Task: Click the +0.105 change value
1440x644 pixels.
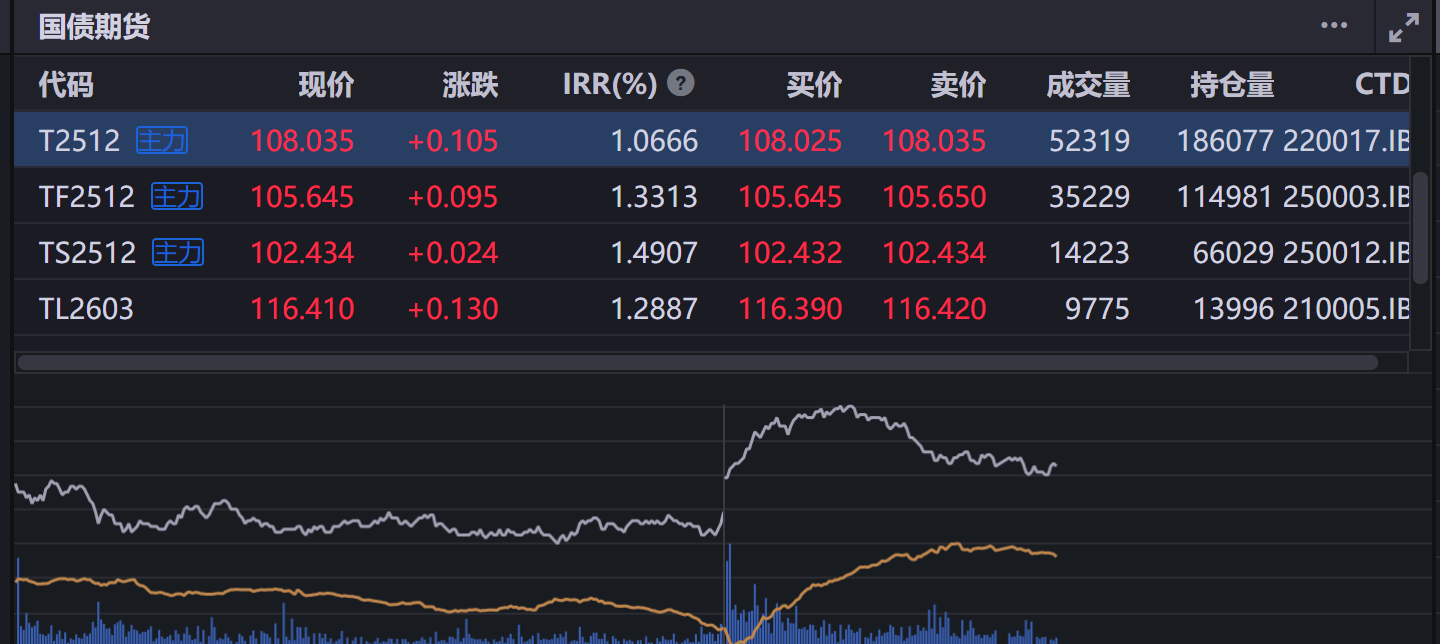Action: pos(453,140)
